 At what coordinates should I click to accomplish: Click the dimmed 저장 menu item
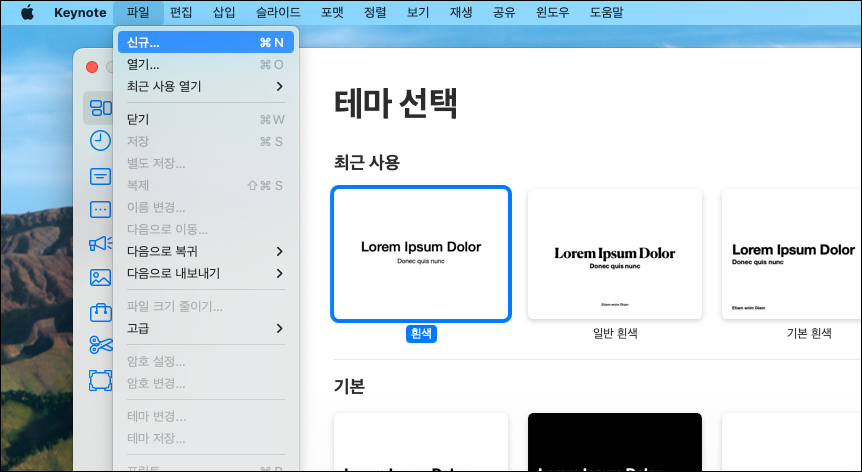(206, 141)
